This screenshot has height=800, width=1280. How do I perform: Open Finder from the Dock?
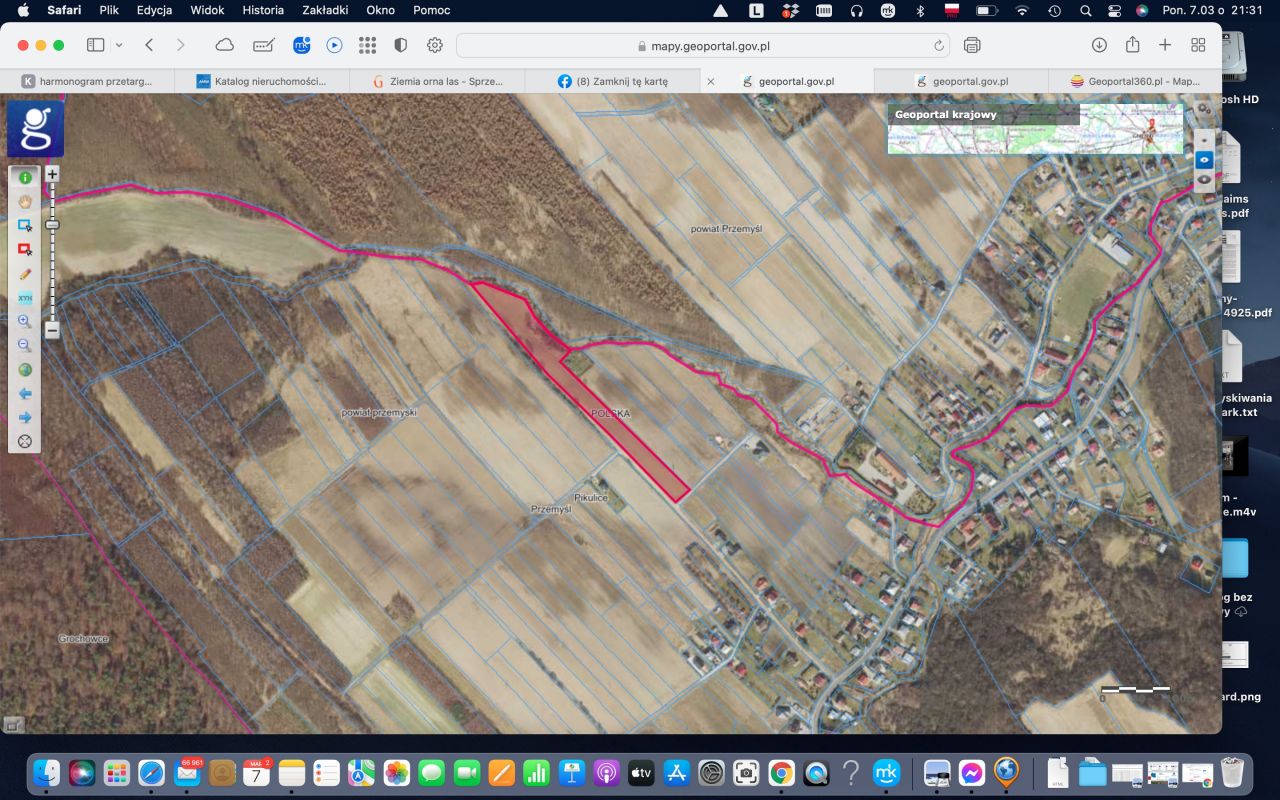(x=47, y=772)
